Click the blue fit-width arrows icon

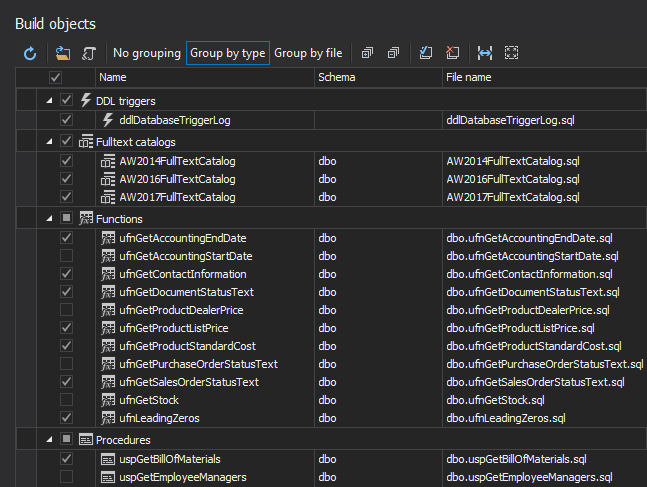(485, 53)
